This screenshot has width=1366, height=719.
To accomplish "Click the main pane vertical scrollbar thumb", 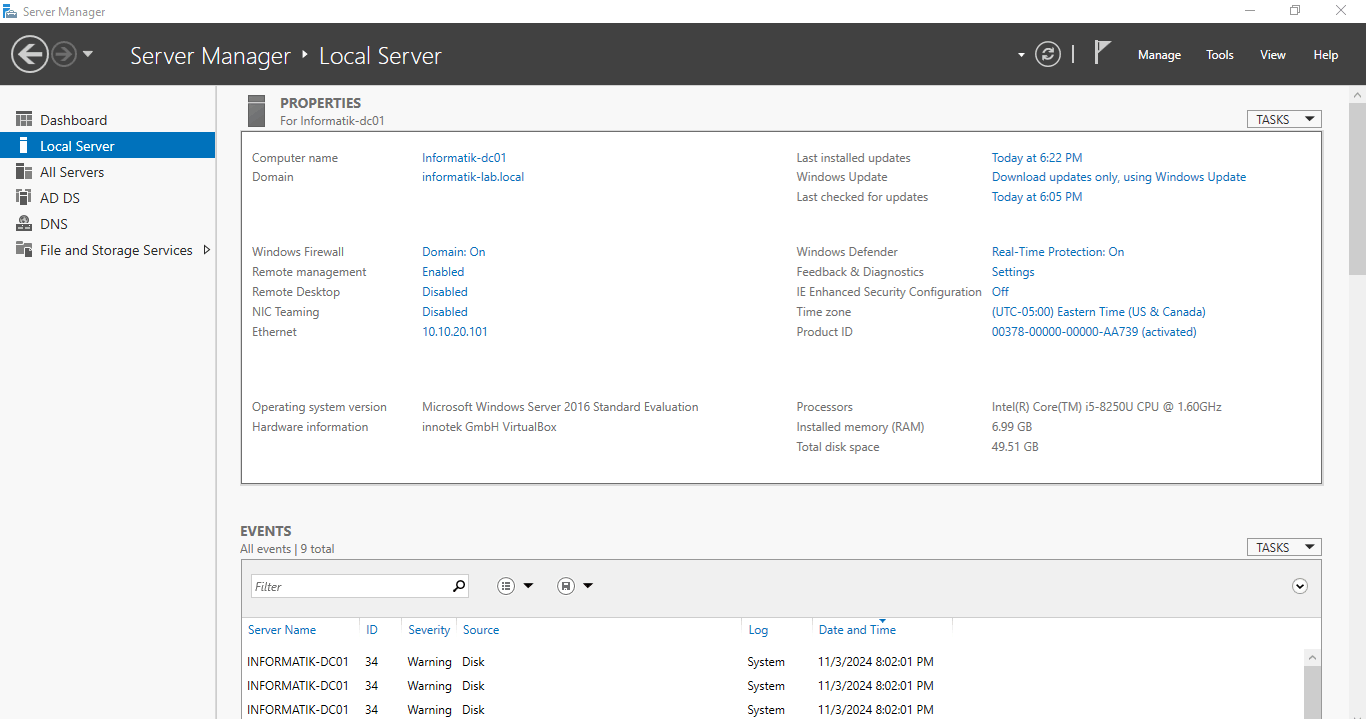I will [x=1357, y=188].
